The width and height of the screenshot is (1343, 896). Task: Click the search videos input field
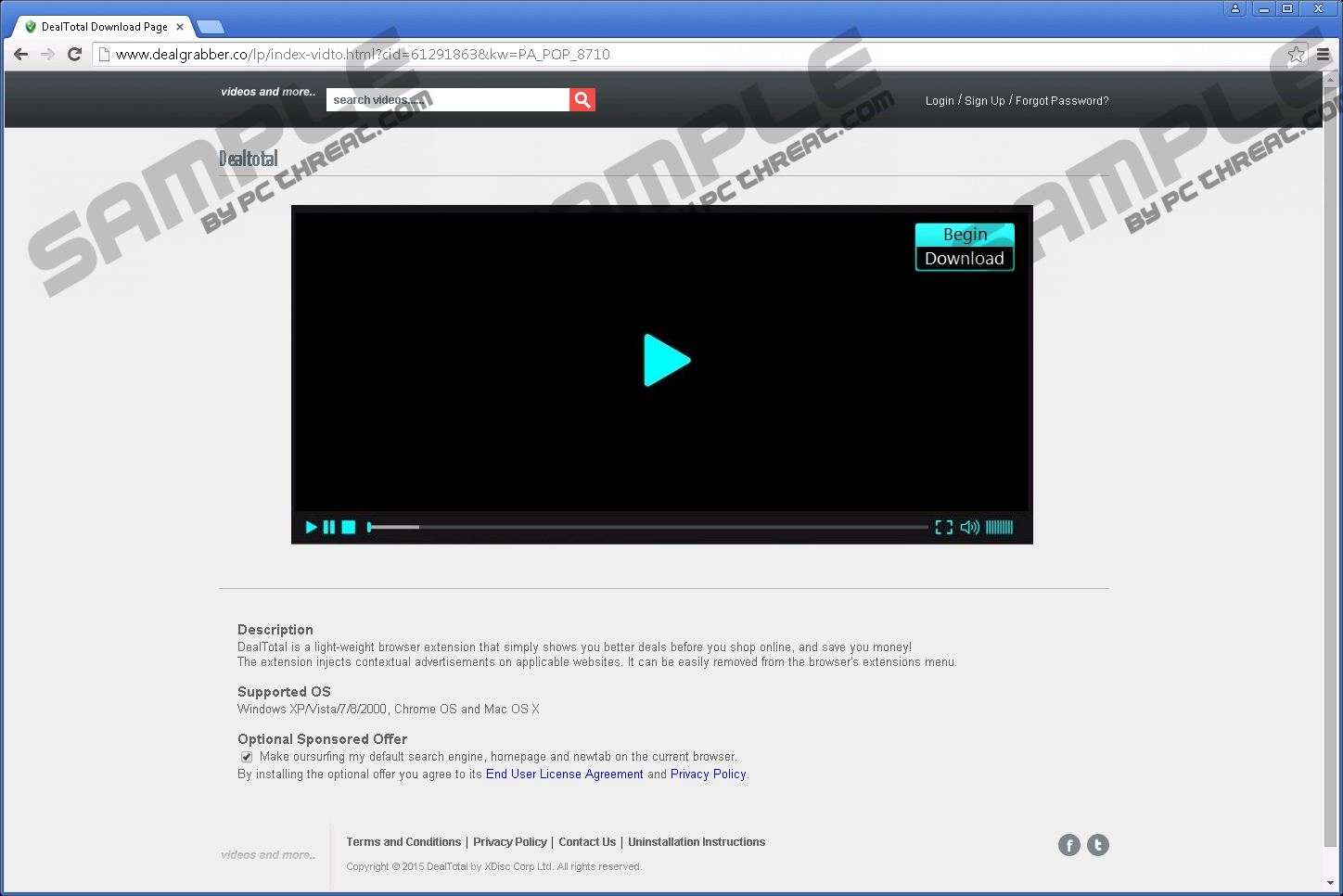coord(447,100)
